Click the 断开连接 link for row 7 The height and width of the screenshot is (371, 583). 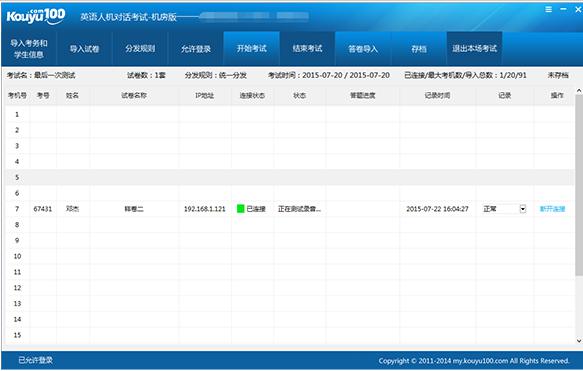coord(552,209)
